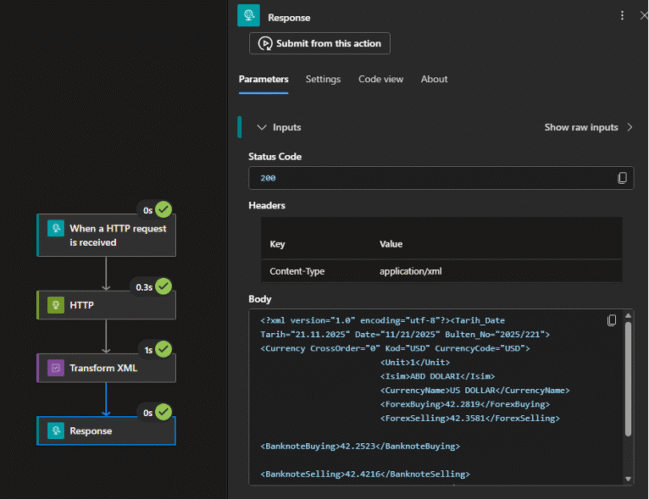The height and width of the screenshot is (500, 649).
Task: Open the Code view tab
Action: [x=381, y=79]
